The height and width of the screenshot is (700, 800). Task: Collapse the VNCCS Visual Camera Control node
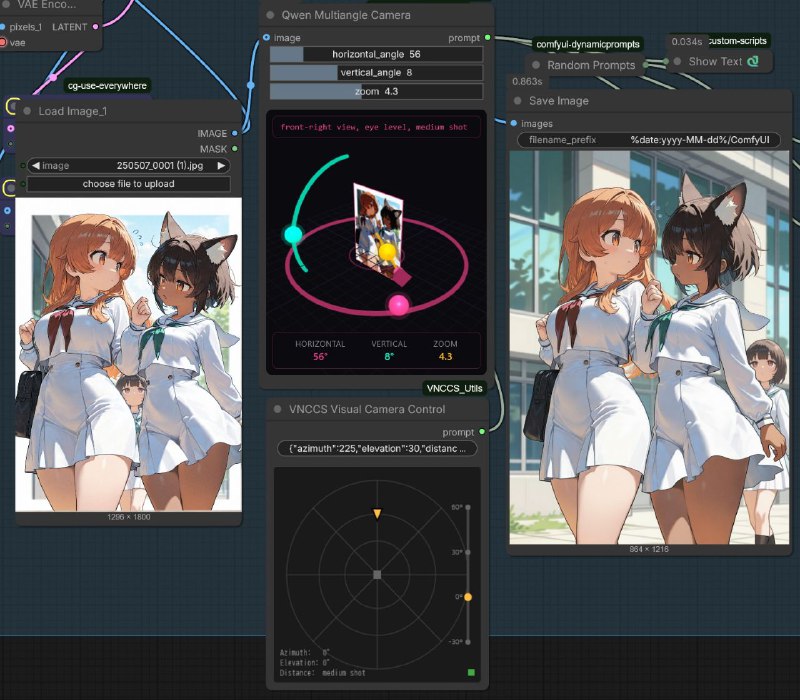pyautogui.click(x=279, y=409)
